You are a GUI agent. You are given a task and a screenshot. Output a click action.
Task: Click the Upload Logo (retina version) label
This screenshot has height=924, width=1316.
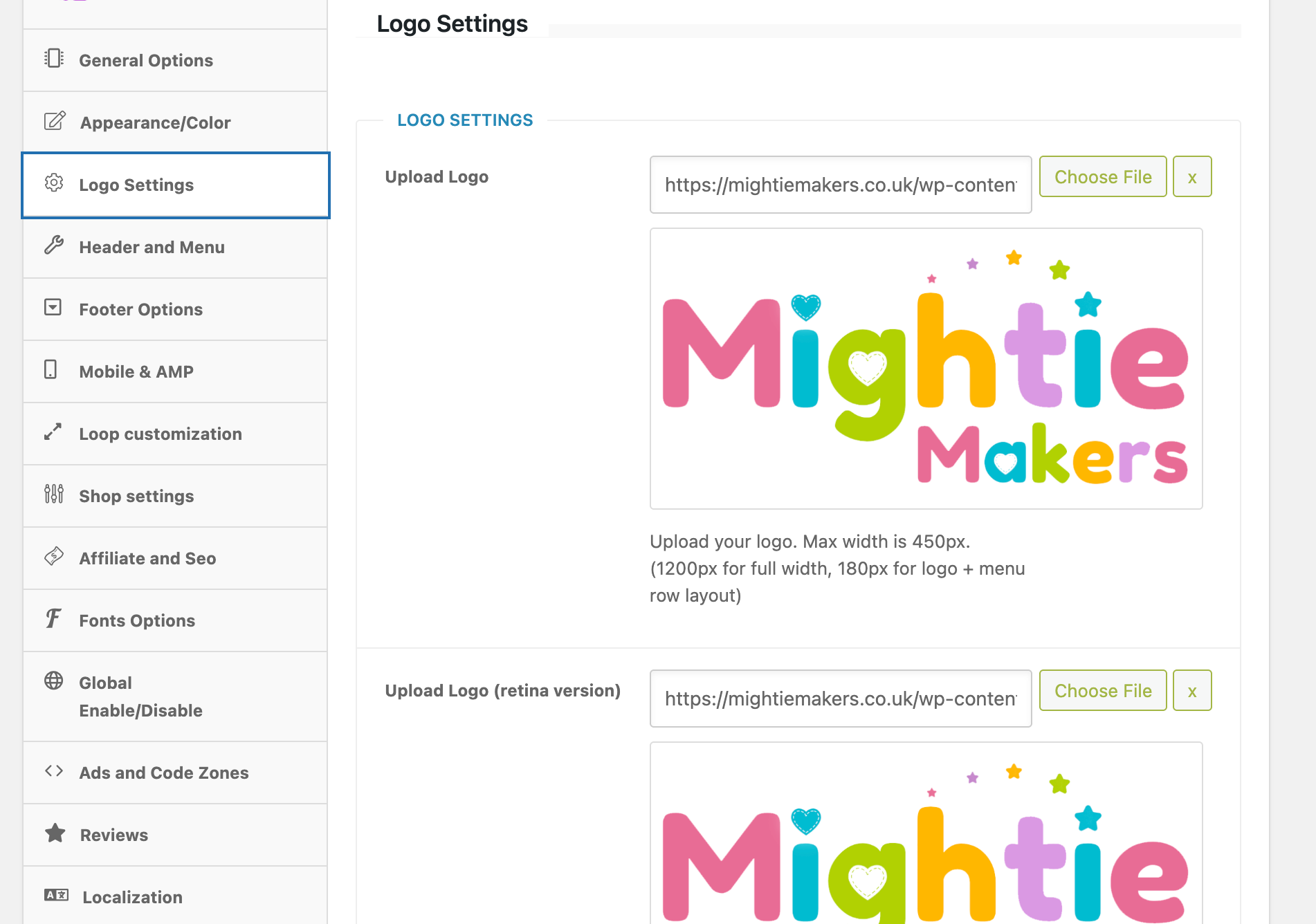click(x=502, y=691)
